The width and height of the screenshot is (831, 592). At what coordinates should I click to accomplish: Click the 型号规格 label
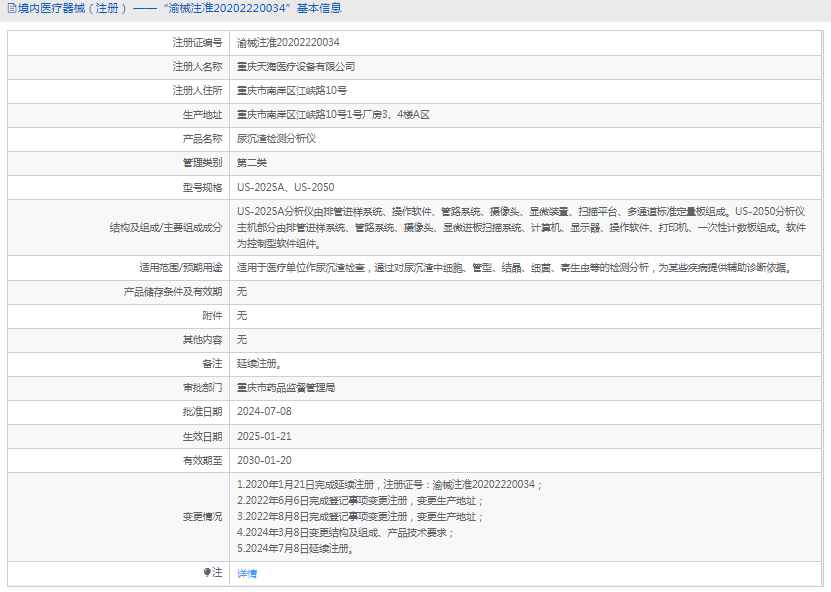click(x=202, y=188)
